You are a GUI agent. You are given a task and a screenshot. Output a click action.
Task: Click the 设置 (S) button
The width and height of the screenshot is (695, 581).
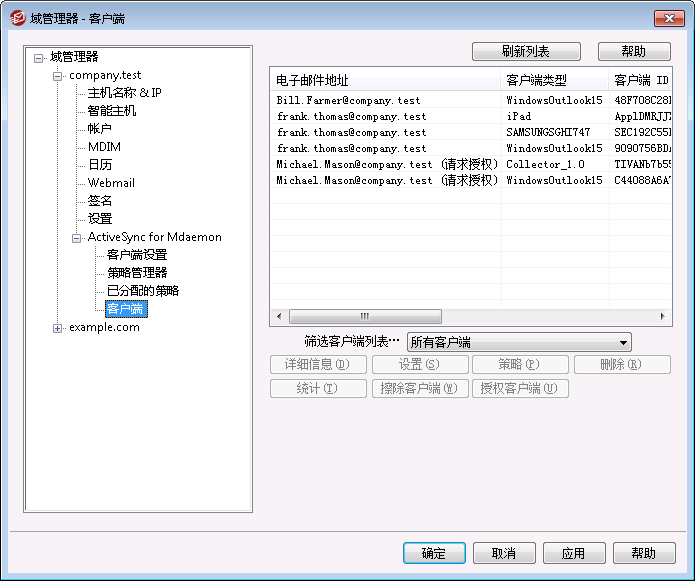(420, 365)
